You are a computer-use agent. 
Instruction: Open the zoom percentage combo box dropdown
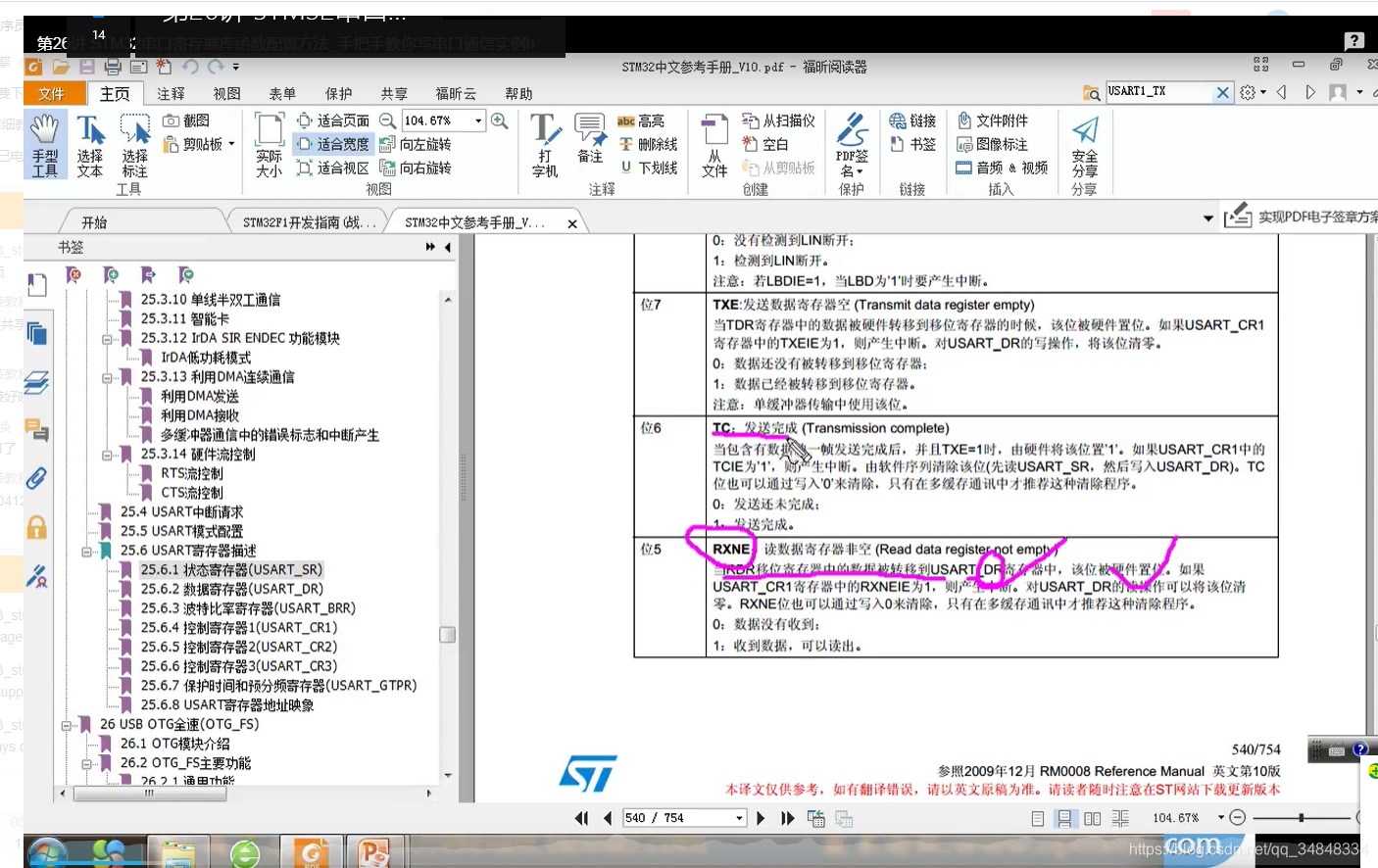[x=478, y=121]
